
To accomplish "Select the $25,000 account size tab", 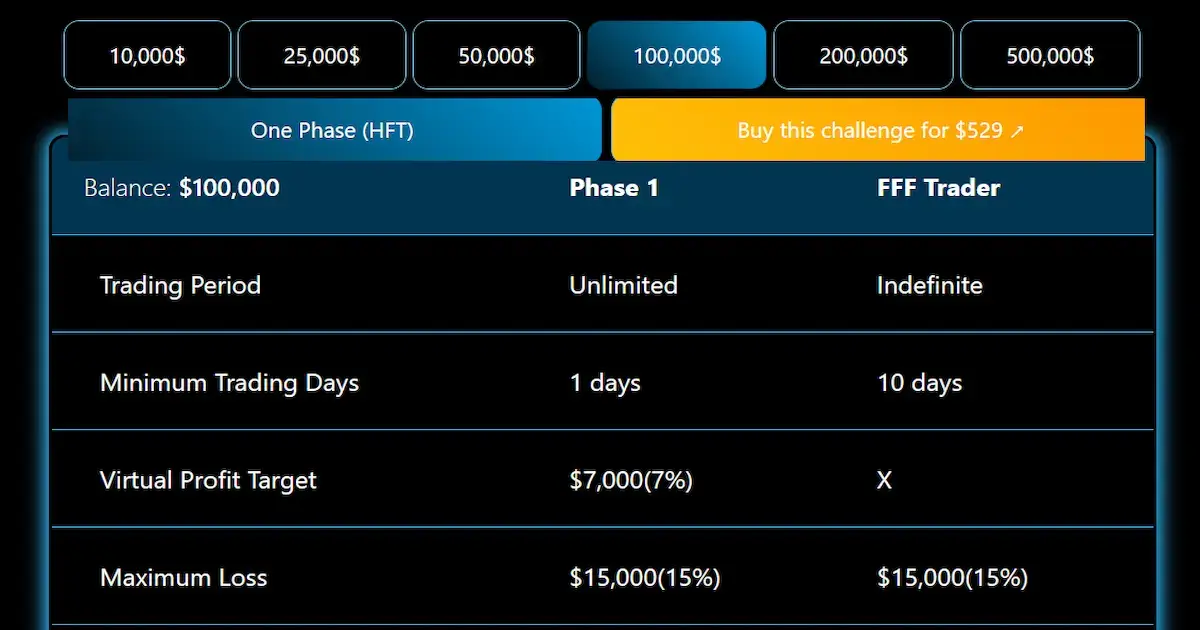I will tap(322, 55).
